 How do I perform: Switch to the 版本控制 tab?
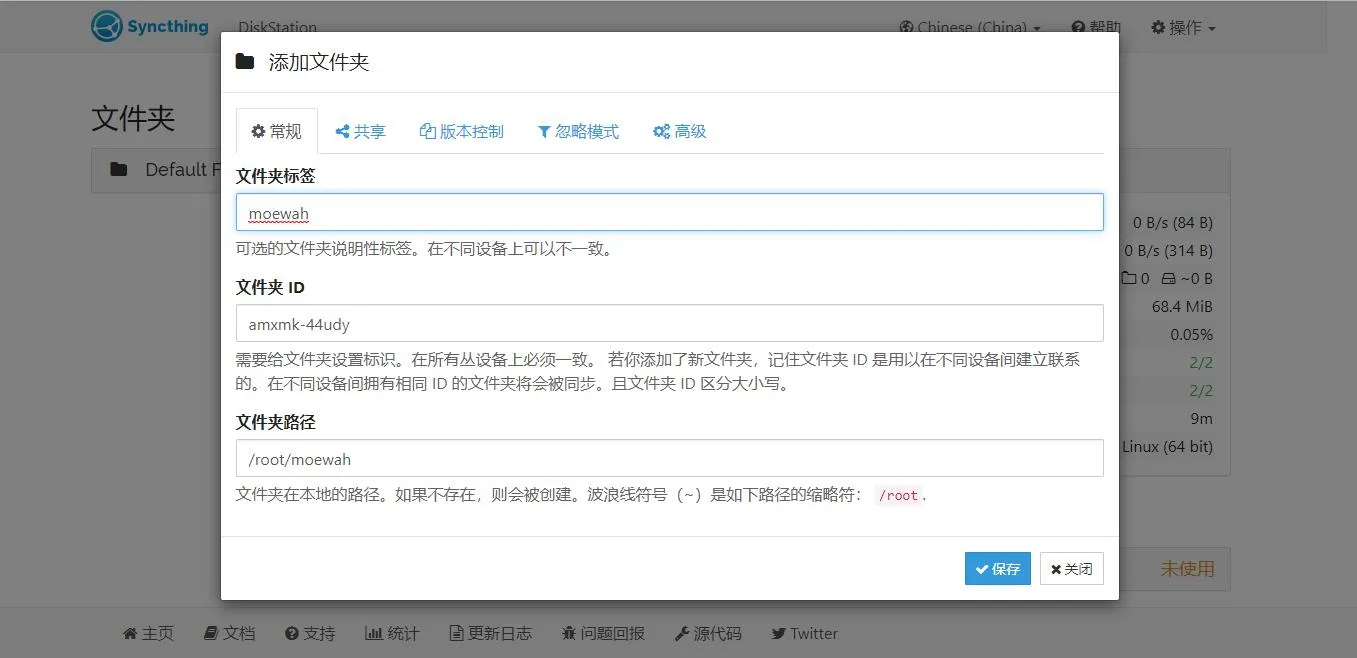tap(462, 131)
